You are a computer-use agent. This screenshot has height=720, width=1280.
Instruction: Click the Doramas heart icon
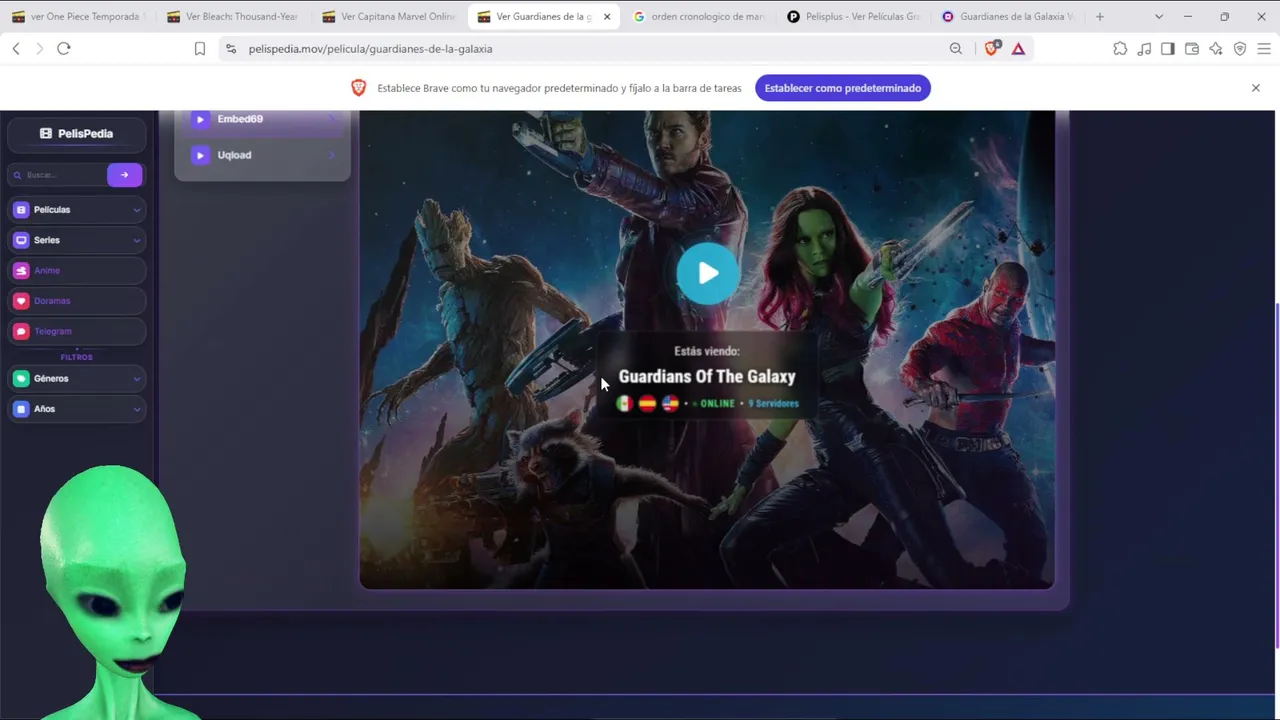tap(21, 301)
